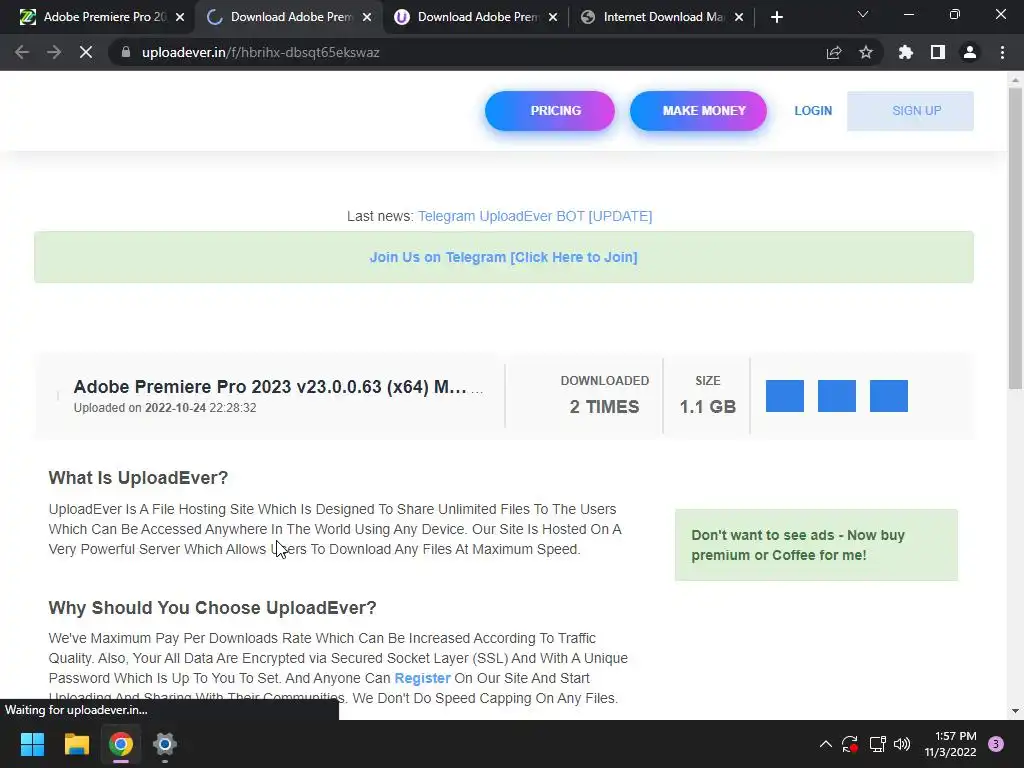1024x768 pixels.
Task: Show hidden system tray icons
Action: pos(825,744)
